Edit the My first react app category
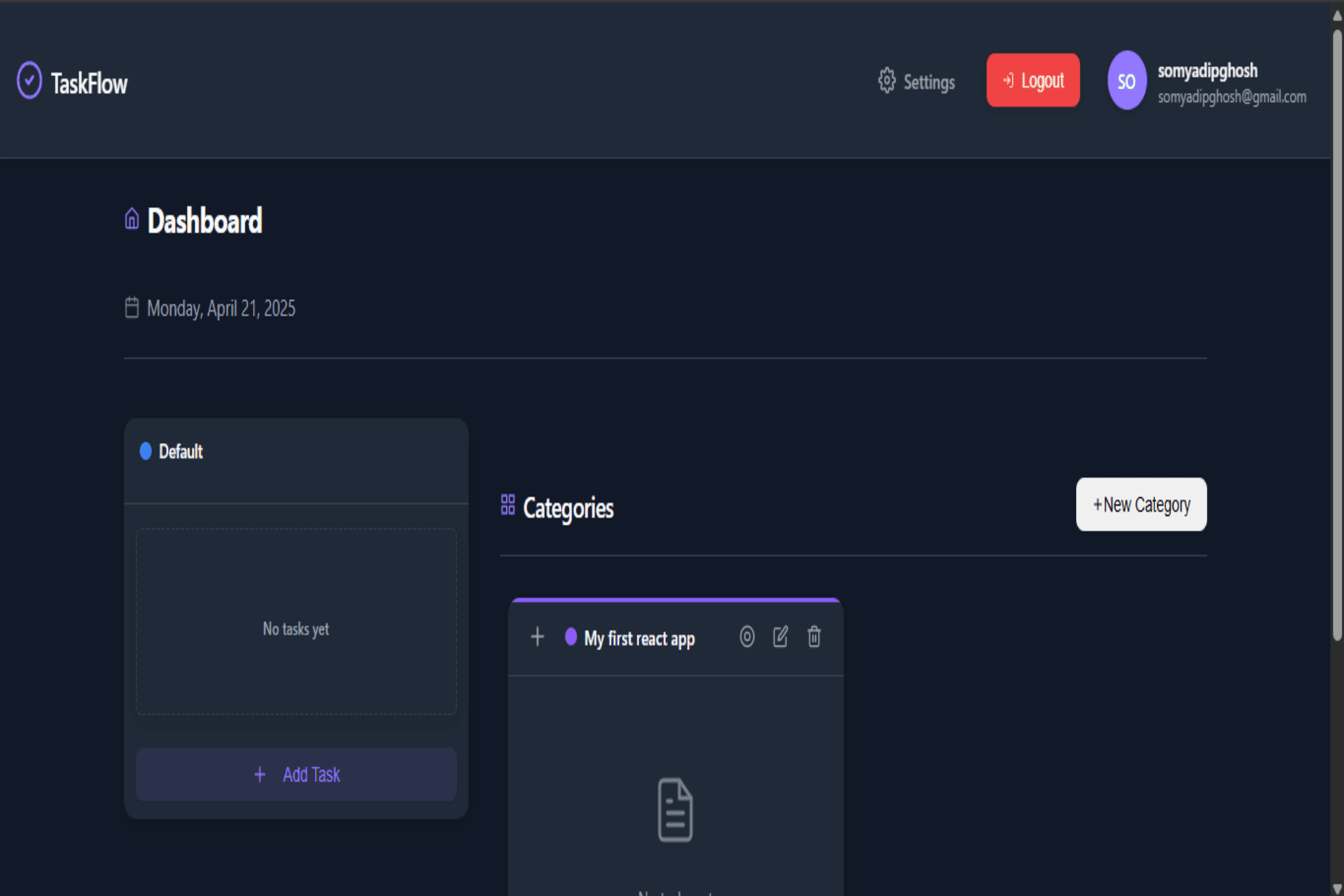This screenshot has width=1344, height=896. coord(780,637)
